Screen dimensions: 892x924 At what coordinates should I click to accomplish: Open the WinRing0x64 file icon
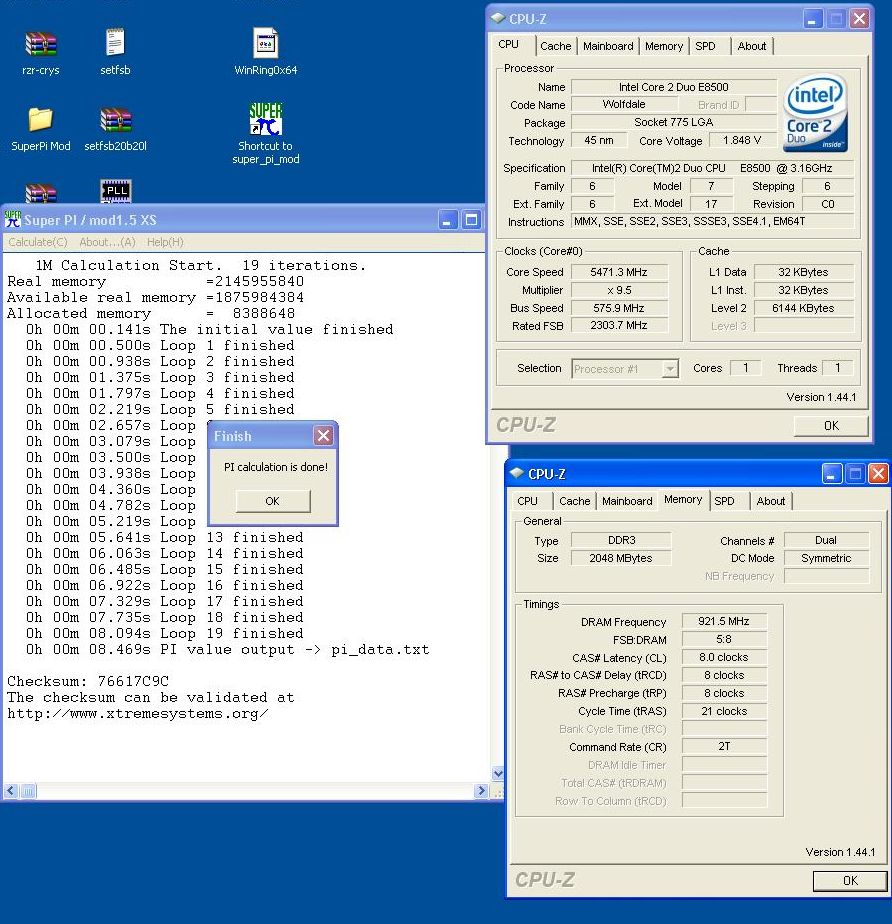266,43
